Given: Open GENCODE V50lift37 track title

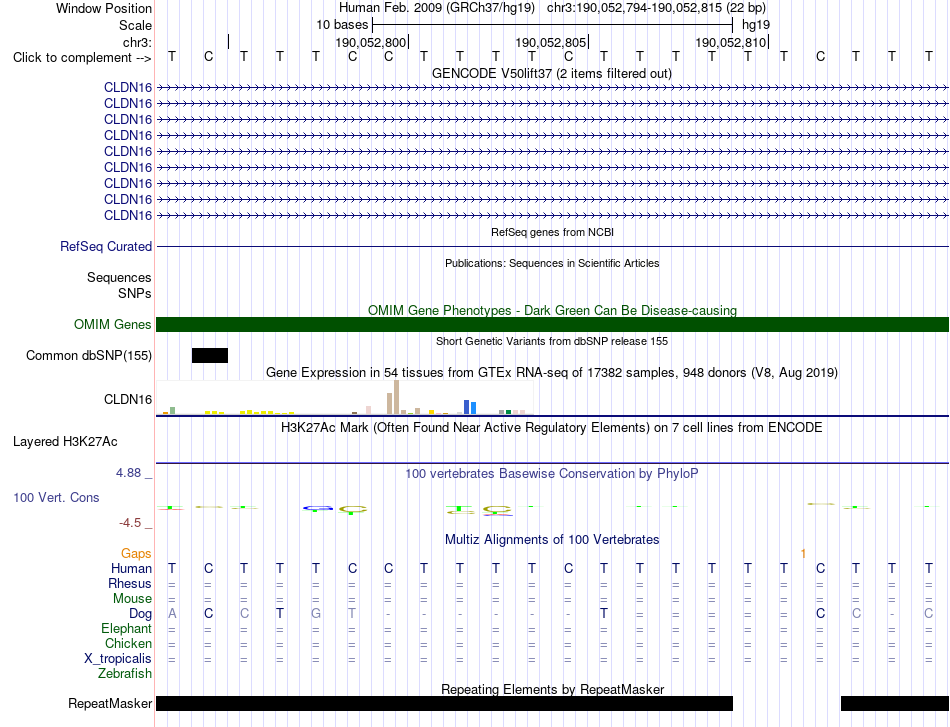Looking at the screenshot, I should pyautogui.click(x=551, y=73).
